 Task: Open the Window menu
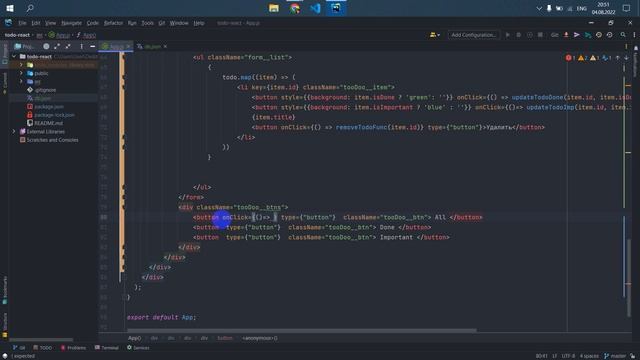tap(179, 23)
